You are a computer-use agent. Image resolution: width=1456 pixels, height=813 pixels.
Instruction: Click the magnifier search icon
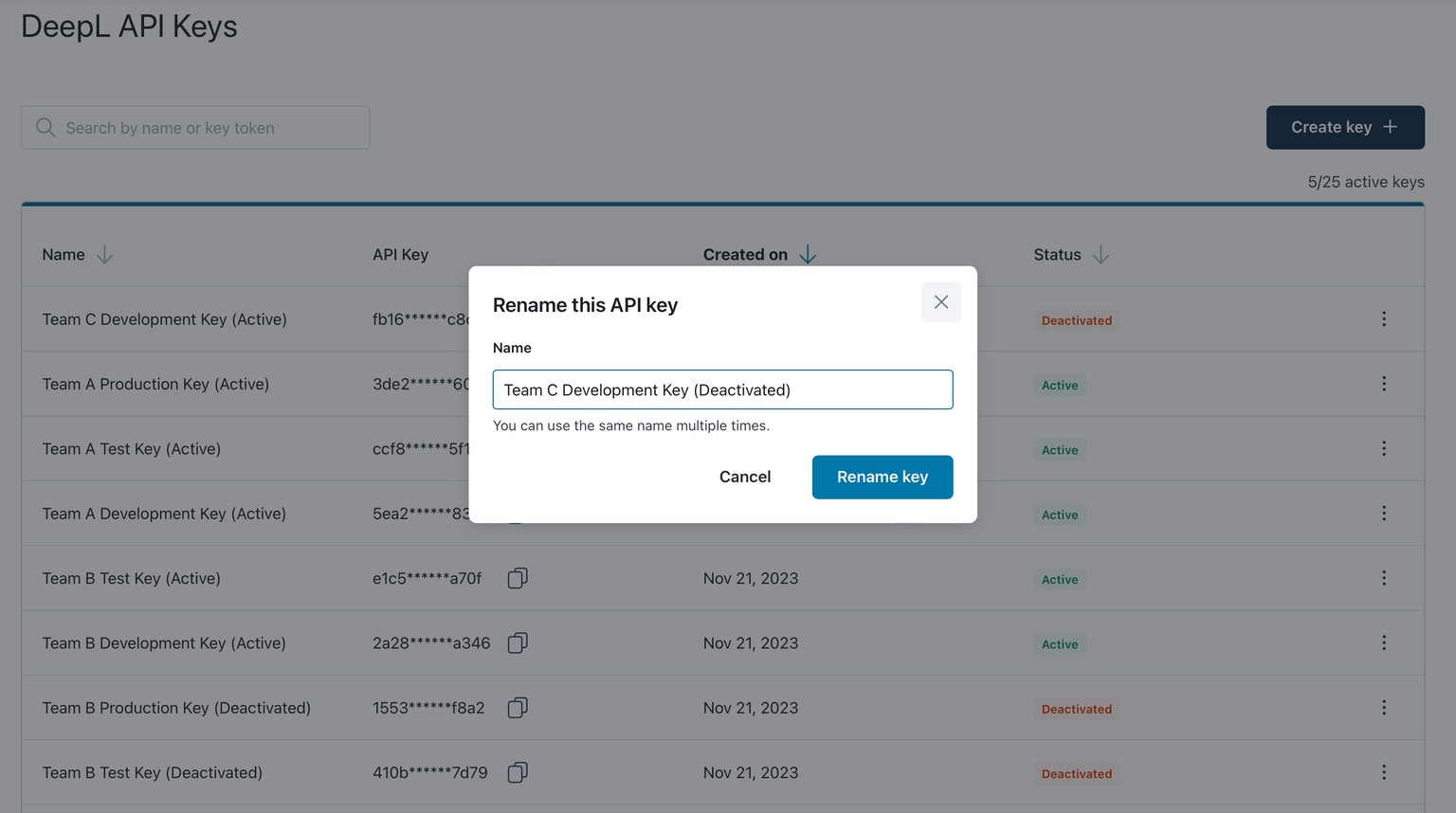(x=45, y=127)
